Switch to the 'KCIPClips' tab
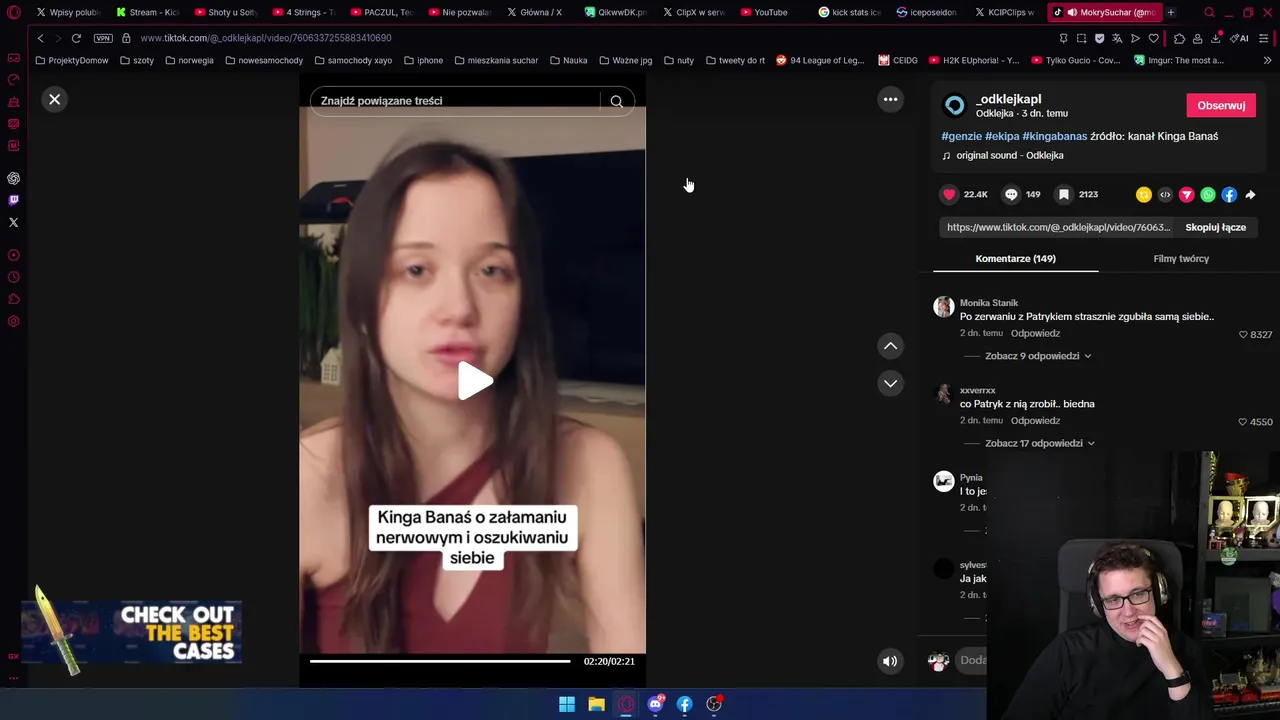Screen dimensions: 1280x720 [x=1004, y=12]
